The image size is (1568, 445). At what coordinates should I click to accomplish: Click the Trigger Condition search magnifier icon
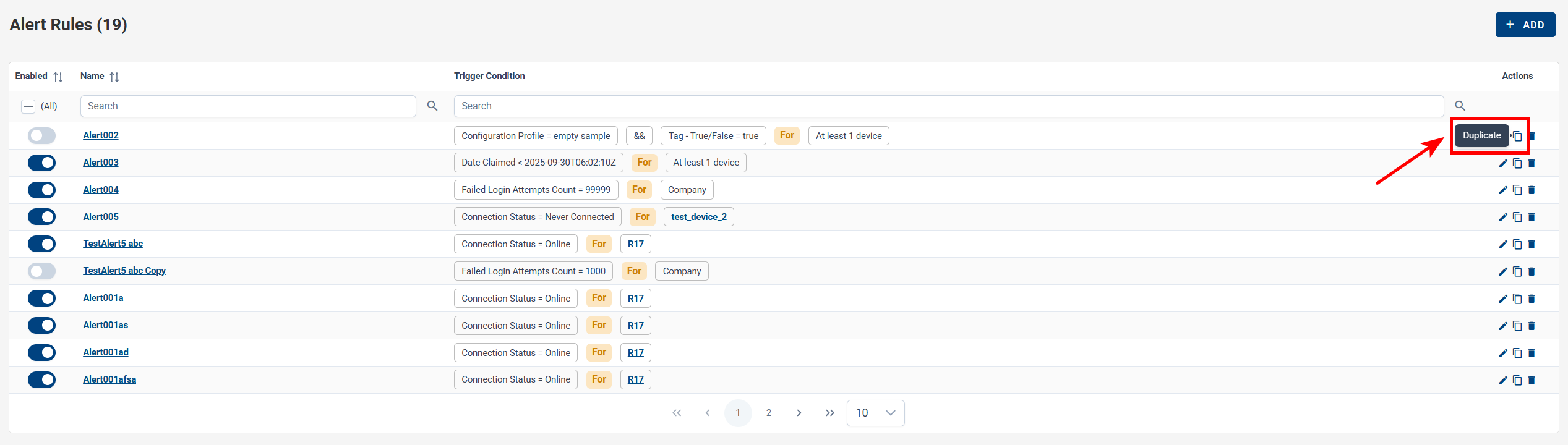pyautogui.click(x=1460, y=106)
